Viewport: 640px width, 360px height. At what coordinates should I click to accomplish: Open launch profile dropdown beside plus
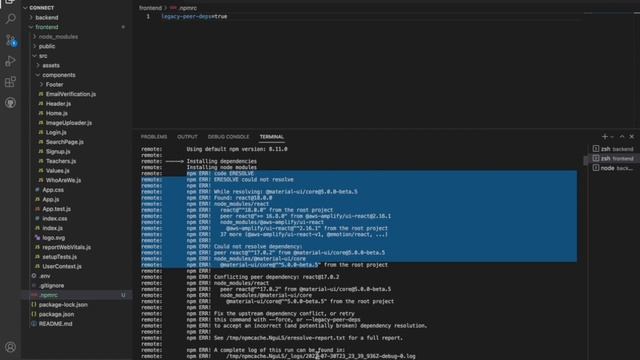click(x=612, y=137)
